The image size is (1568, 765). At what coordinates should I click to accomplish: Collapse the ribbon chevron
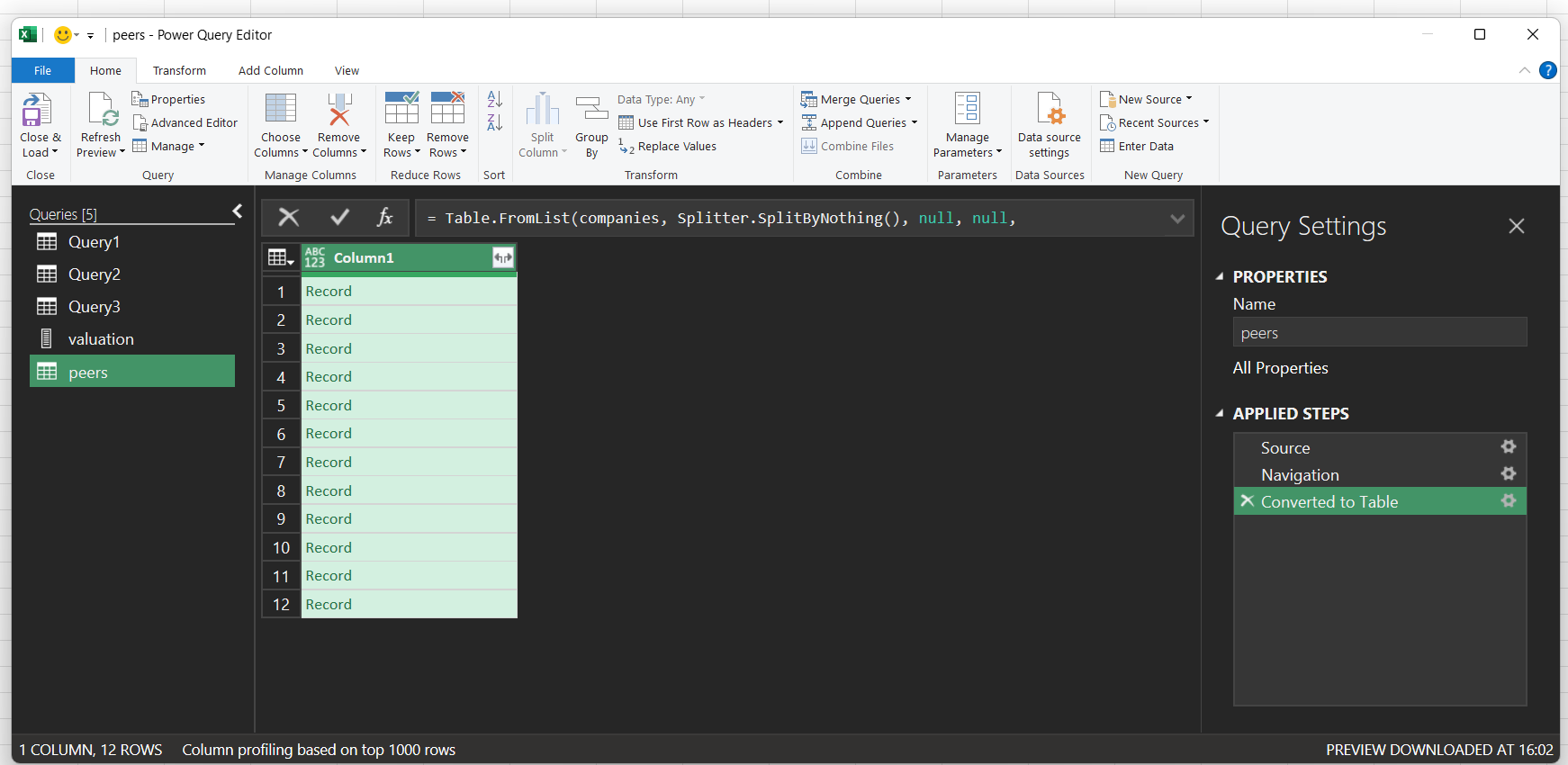[x=1524, y=70]
